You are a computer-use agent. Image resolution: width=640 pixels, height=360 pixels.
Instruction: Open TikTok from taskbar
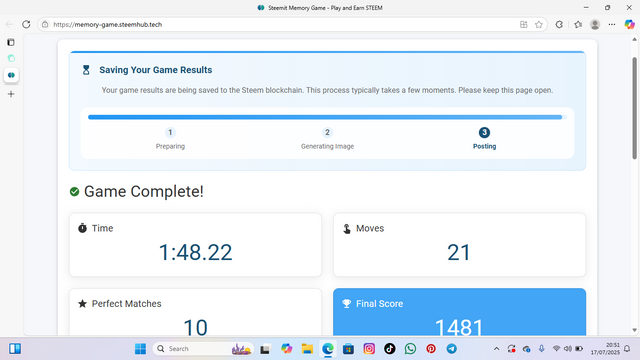pyautogui.click(x=390, y=349)
